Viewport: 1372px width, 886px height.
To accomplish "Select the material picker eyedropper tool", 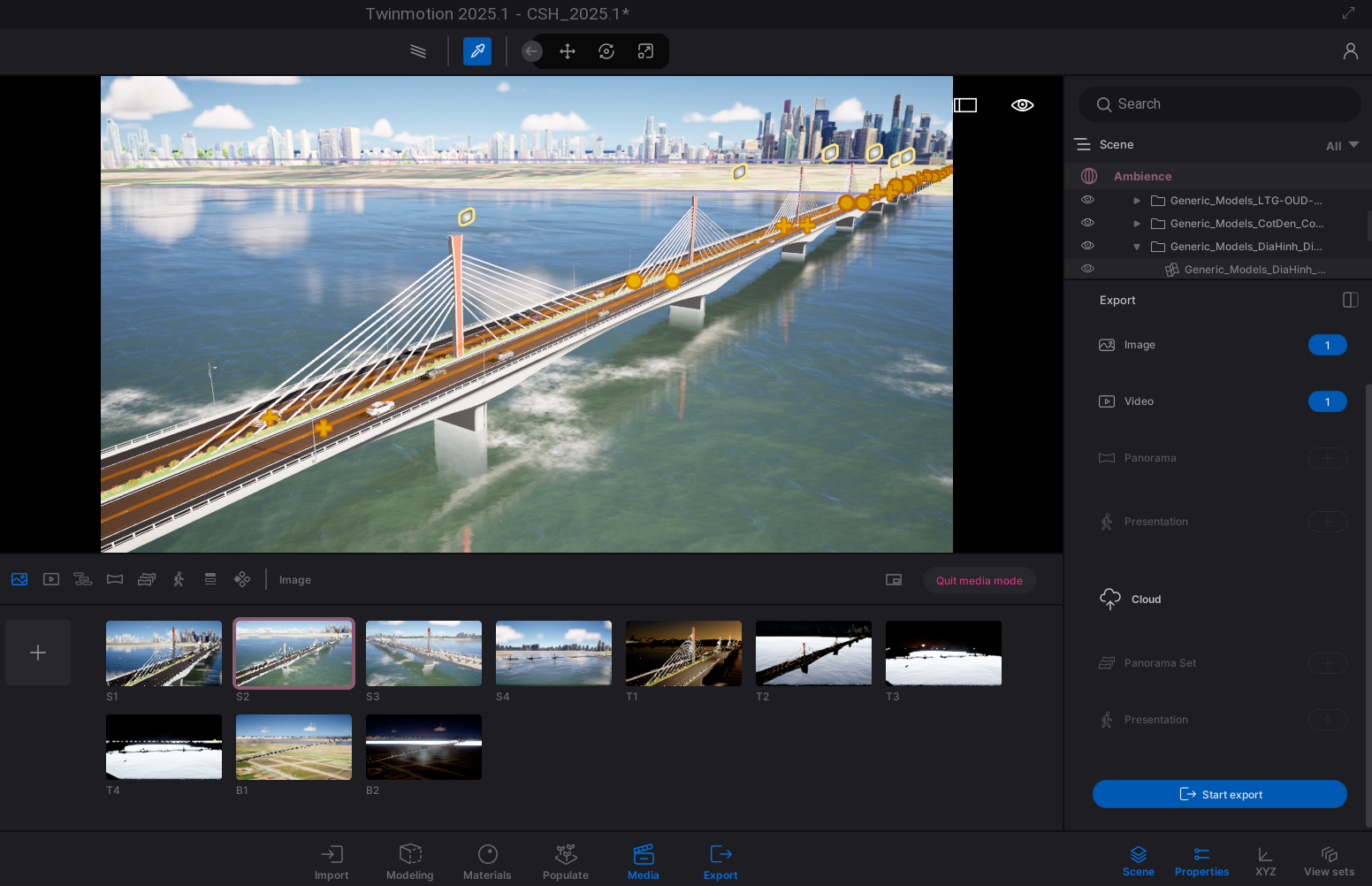I will pyautogui.click(x=477, y=51).
